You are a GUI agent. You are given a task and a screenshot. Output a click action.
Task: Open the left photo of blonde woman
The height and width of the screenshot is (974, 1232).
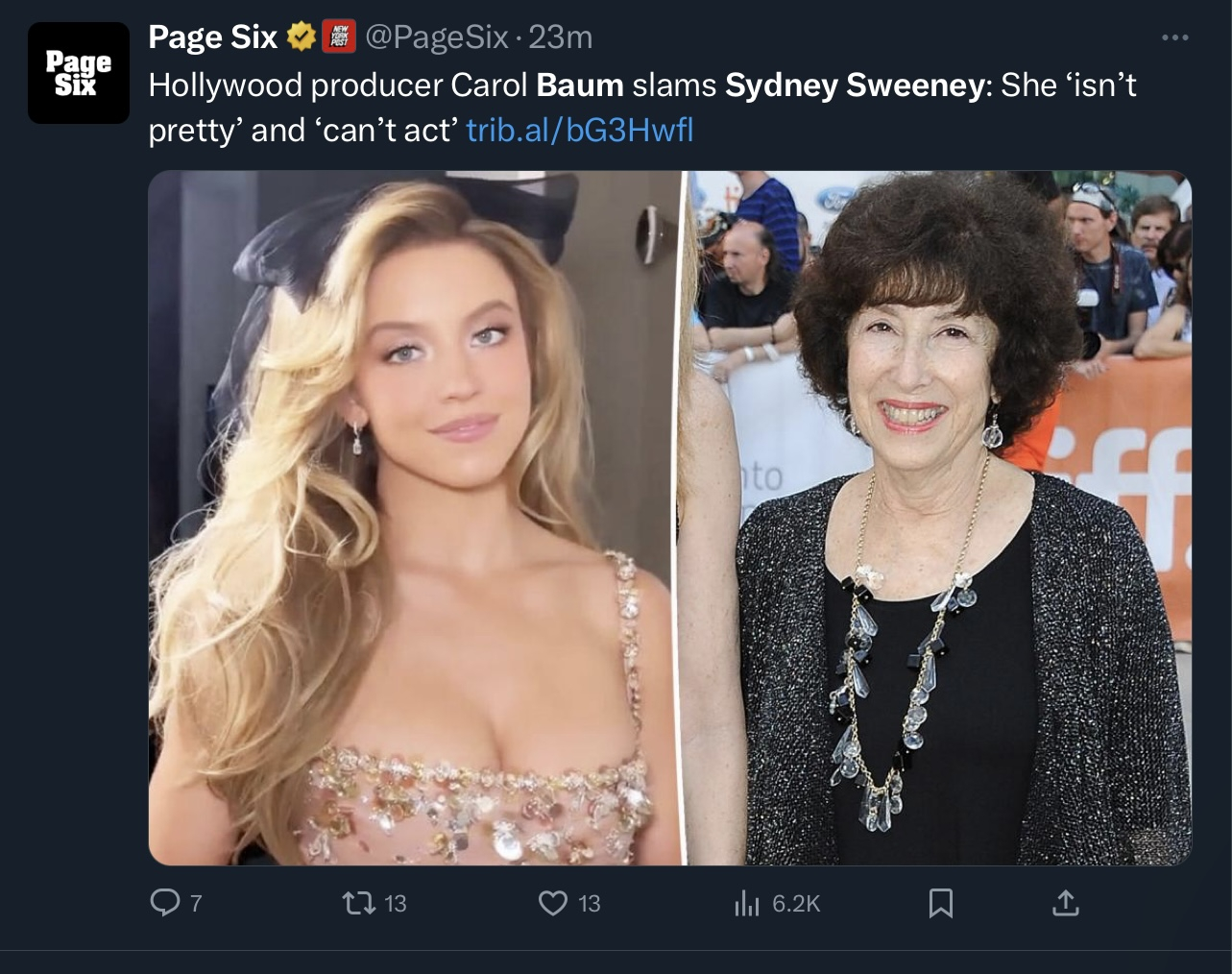tap(414, 518)
